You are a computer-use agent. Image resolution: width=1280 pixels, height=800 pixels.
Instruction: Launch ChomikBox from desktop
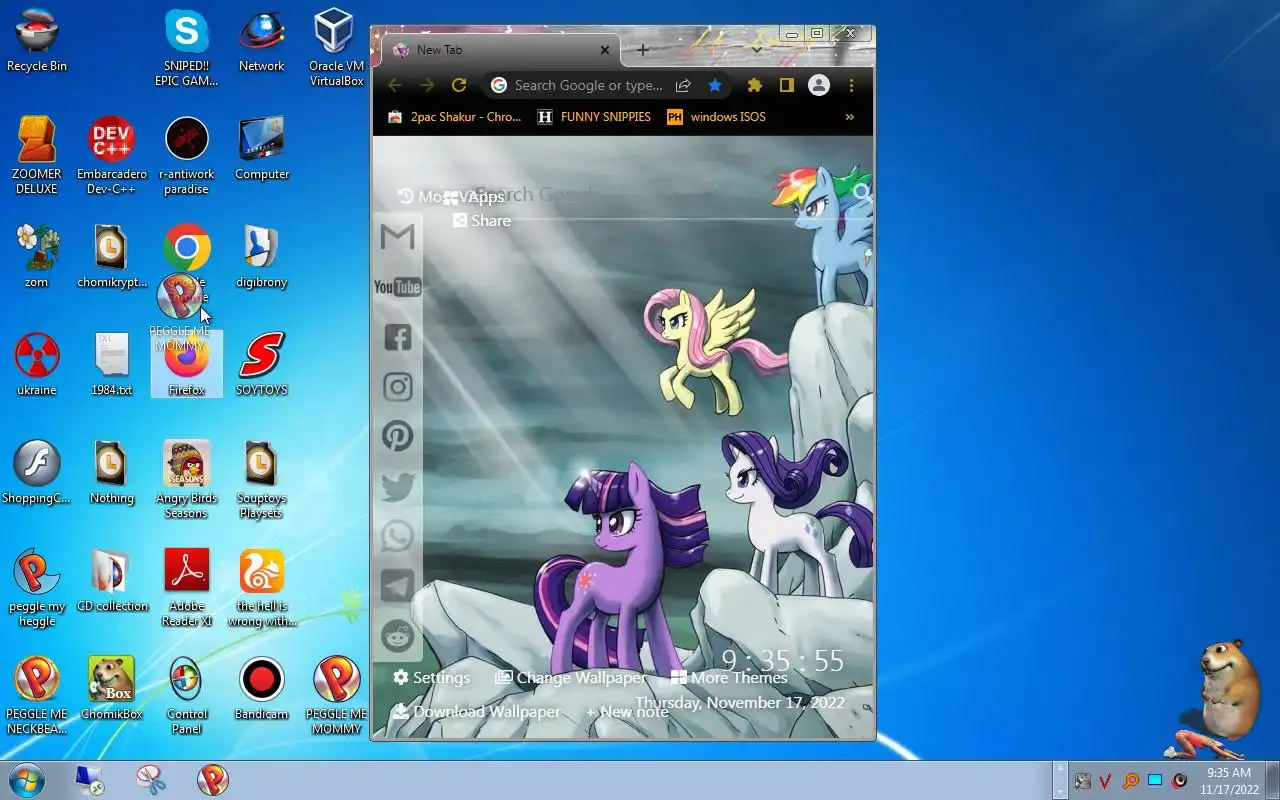pyautogui.click(x=112, y=690)
